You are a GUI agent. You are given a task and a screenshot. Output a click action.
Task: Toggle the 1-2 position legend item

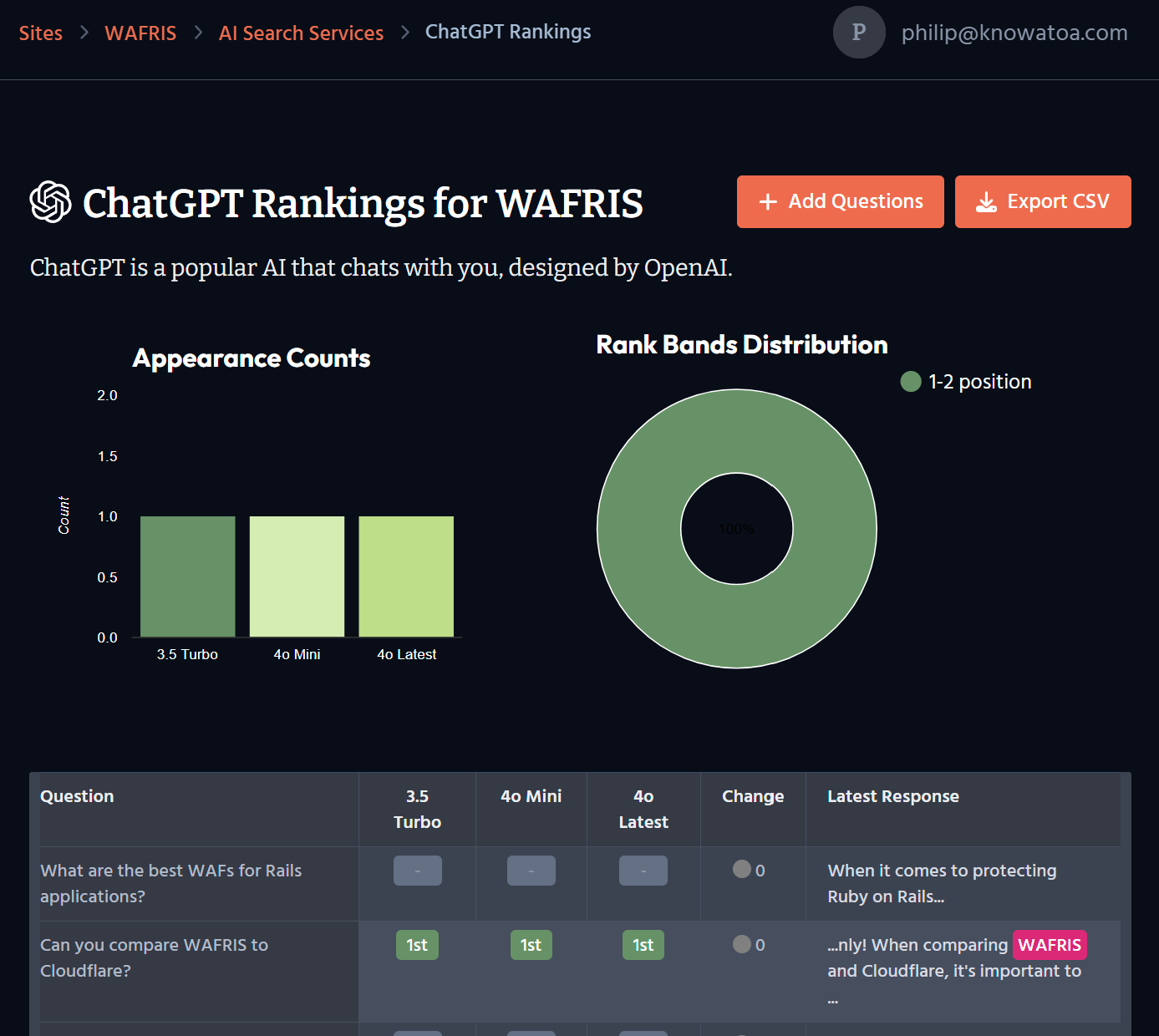point(966,382)
